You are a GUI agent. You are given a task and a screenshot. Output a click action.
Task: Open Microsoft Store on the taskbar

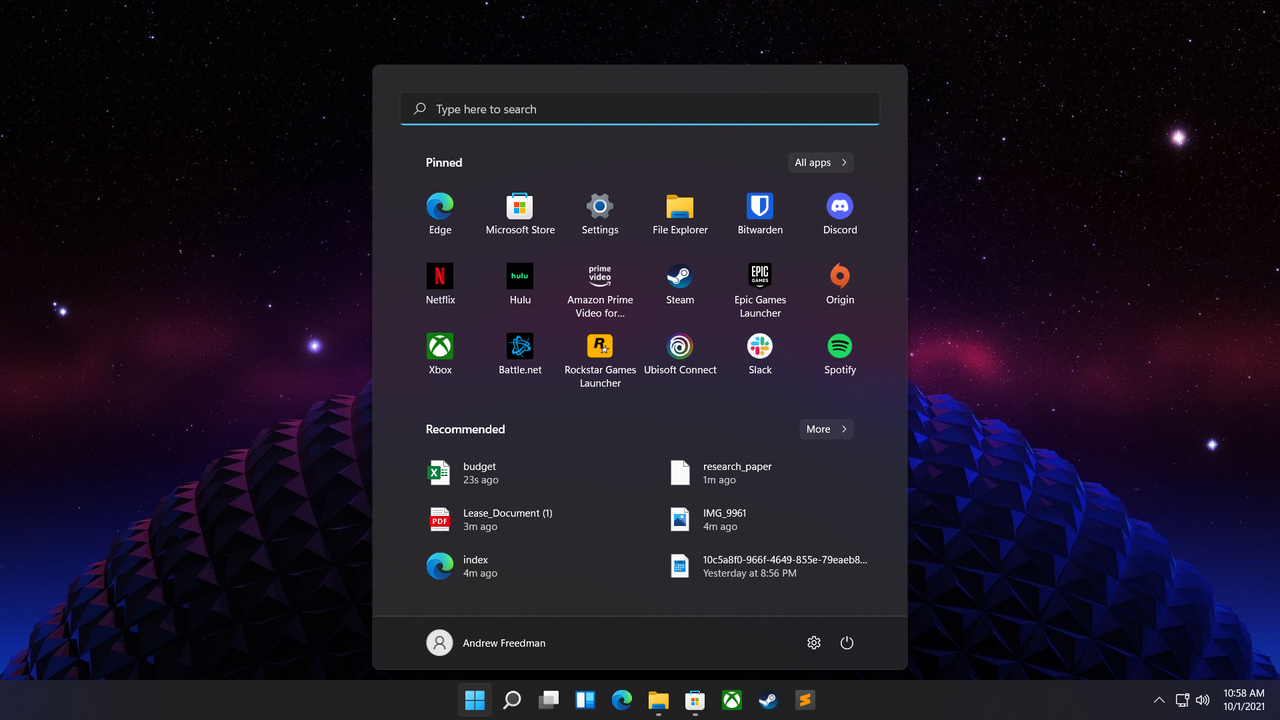695,700
